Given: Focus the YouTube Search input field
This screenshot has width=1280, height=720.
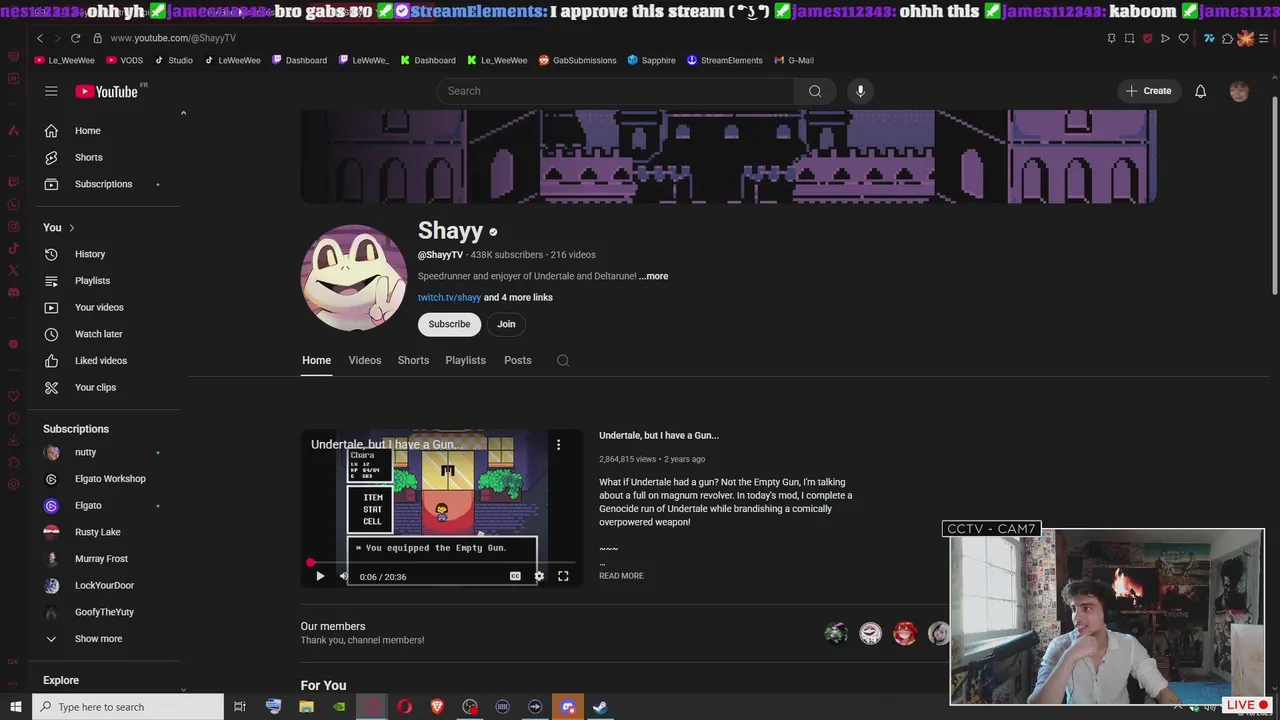Looking at the screenshot, I should (x=616, y=91).
